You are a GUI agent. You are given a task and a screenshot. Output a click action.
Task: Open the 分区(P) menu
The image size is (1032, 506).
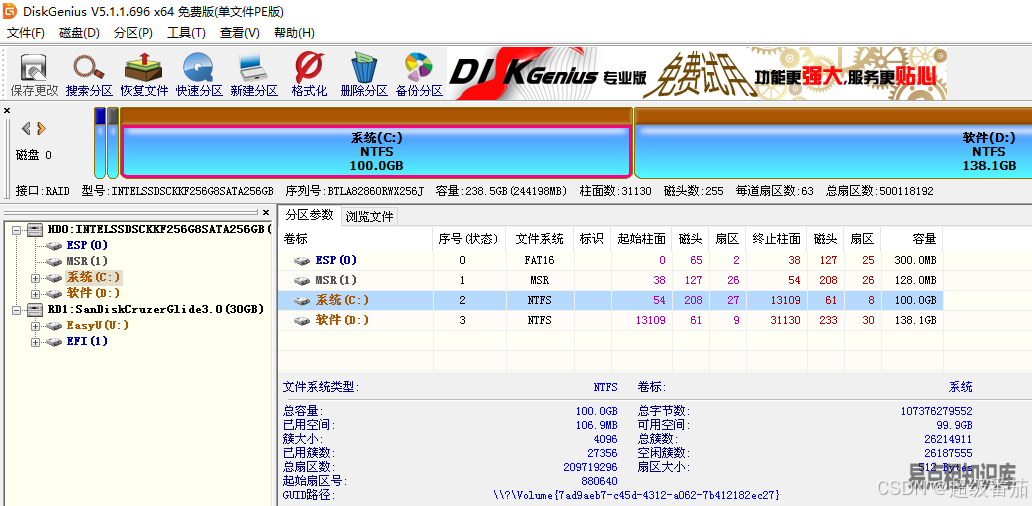pos(133,33)
